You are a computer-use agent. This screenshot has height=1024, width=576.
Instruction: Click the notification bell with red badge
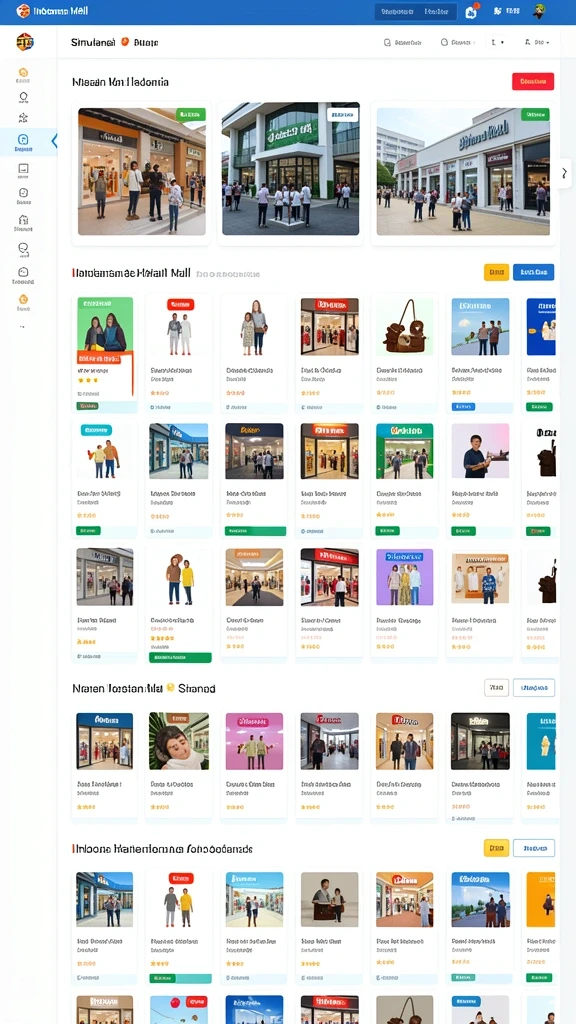point(471,11)
